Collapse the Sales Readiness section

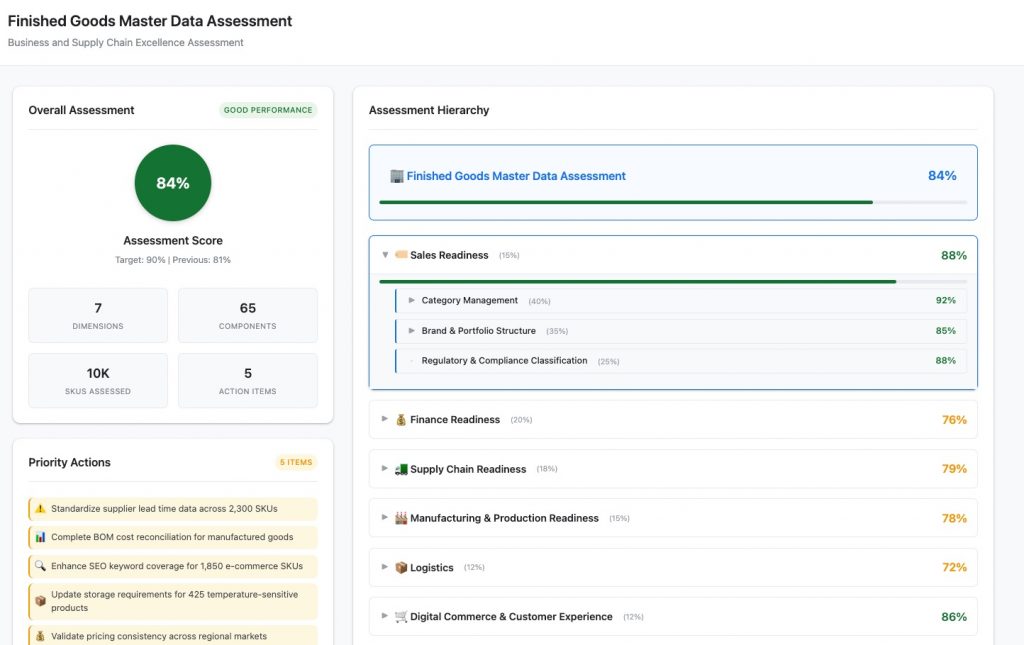click(385, 255)
